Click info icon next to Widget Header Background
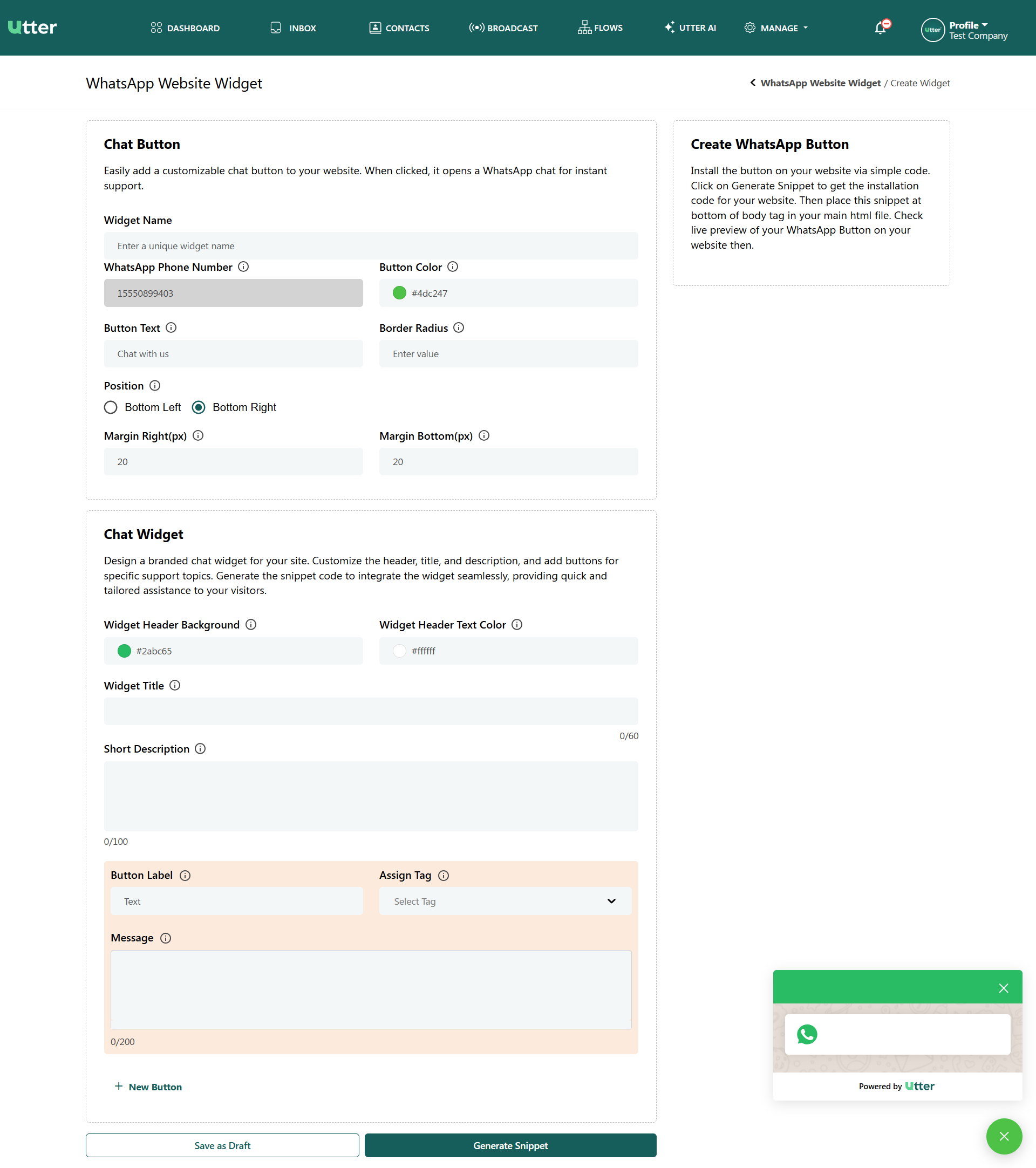Image resolution: width=1036 pixels, height=1168 pixels. click(x=251, y=625)
